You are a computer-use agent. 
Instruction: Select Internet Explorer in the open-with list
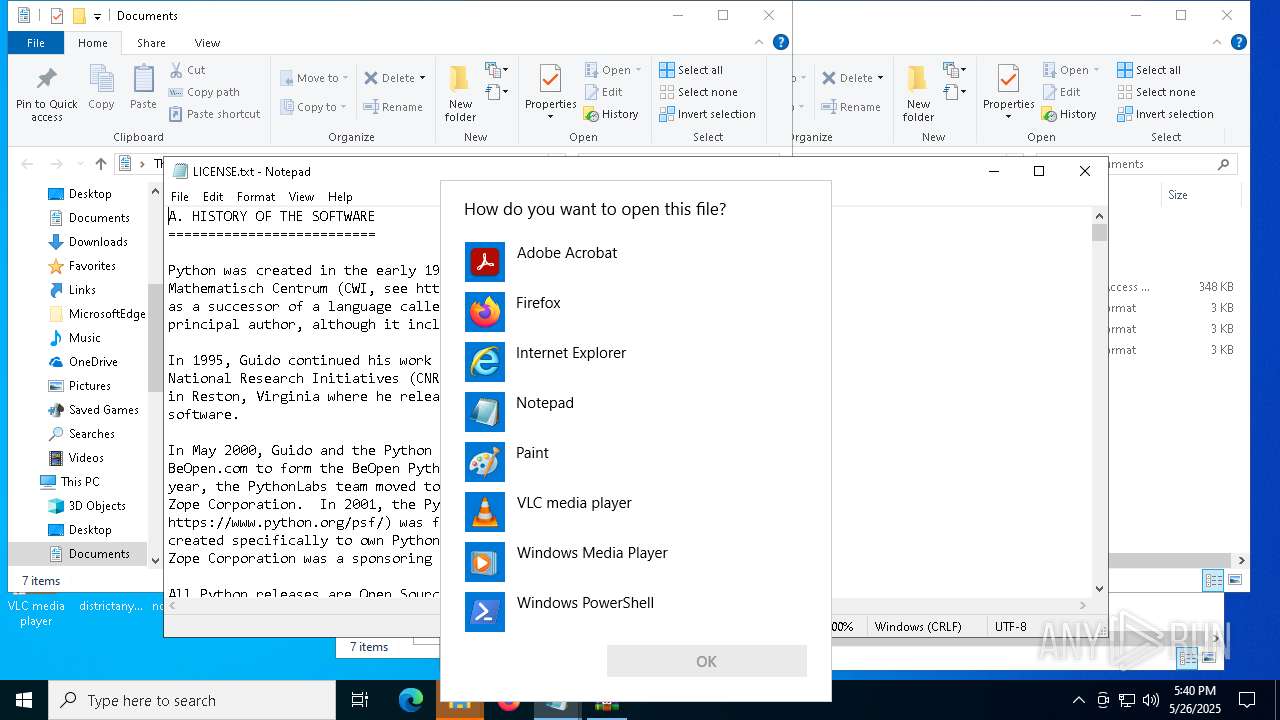(636, 362)
